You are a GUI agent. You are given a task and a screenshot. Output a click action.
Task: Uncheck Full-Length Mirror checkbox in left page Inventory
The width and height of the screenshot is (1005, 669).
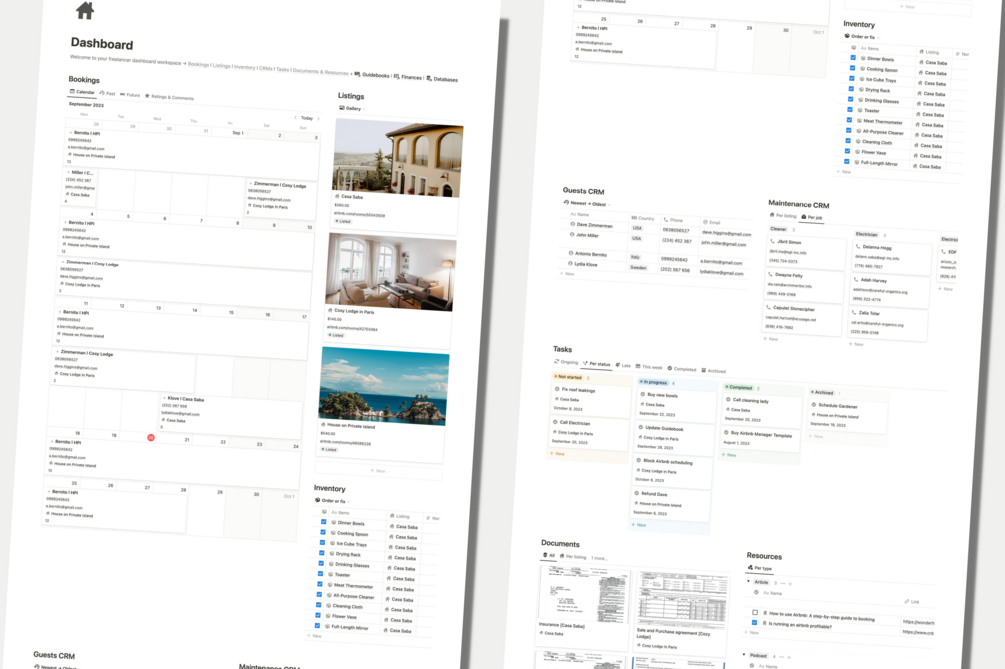(x=317, y=625)
